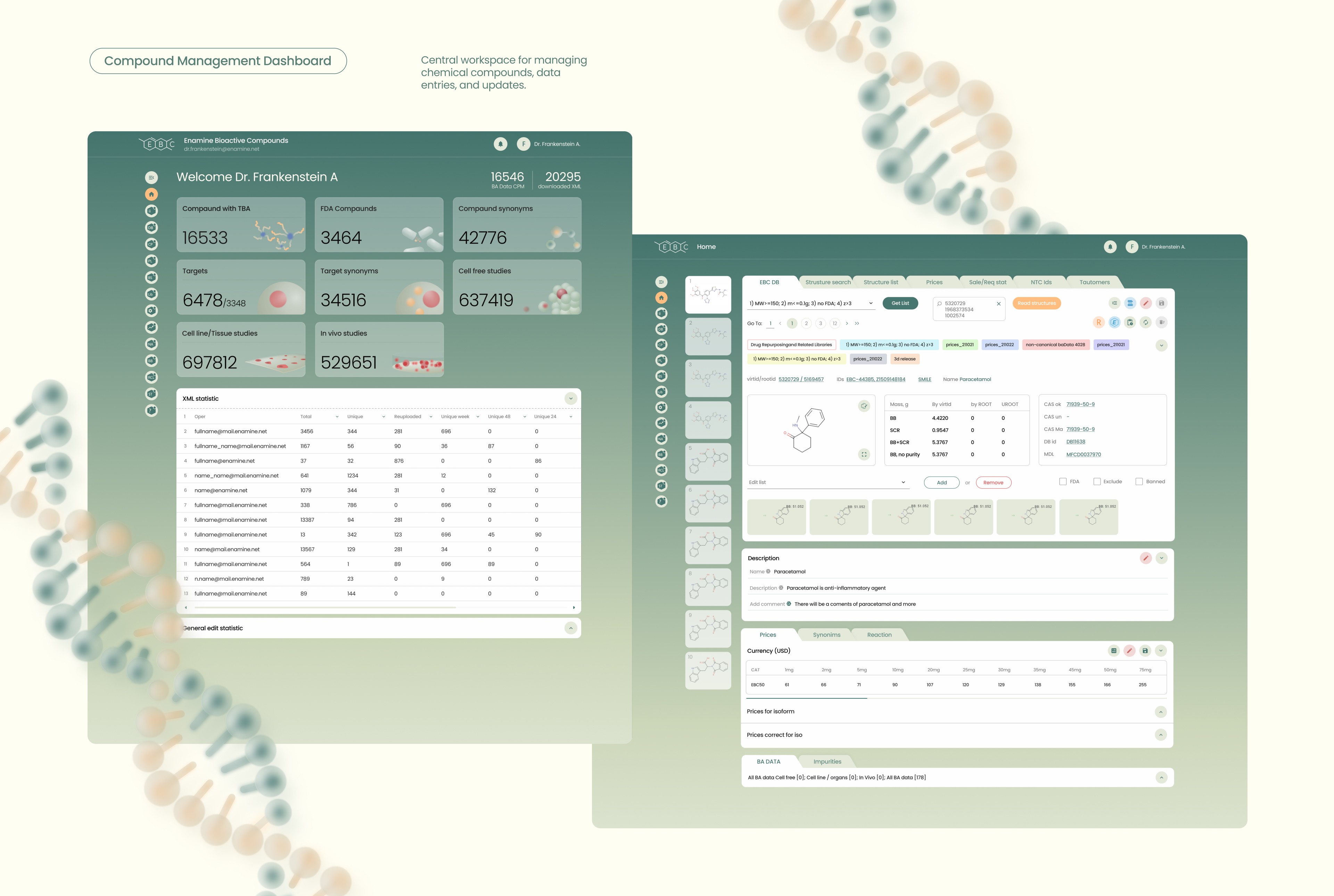Delete entry with the trash bin icon
The width and height of the screenshot is (1334, 896).
(x=1162, y=322)
